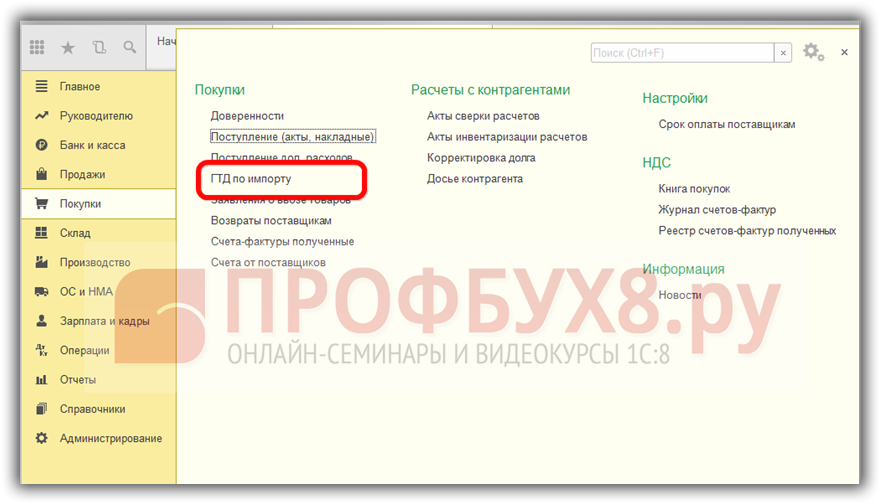Click the Администрирование gear icon
Screen dimensions: 881x504
[42, 438]
